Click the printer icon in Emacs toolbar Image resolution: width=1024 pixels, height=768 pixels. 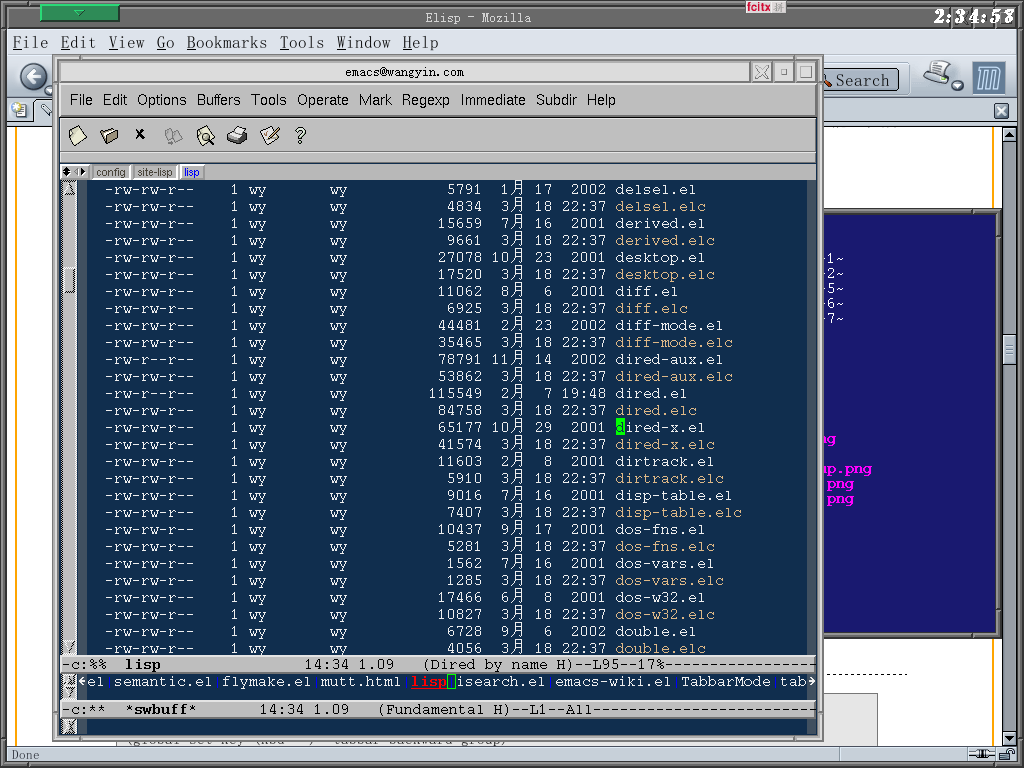pos(237,135)
